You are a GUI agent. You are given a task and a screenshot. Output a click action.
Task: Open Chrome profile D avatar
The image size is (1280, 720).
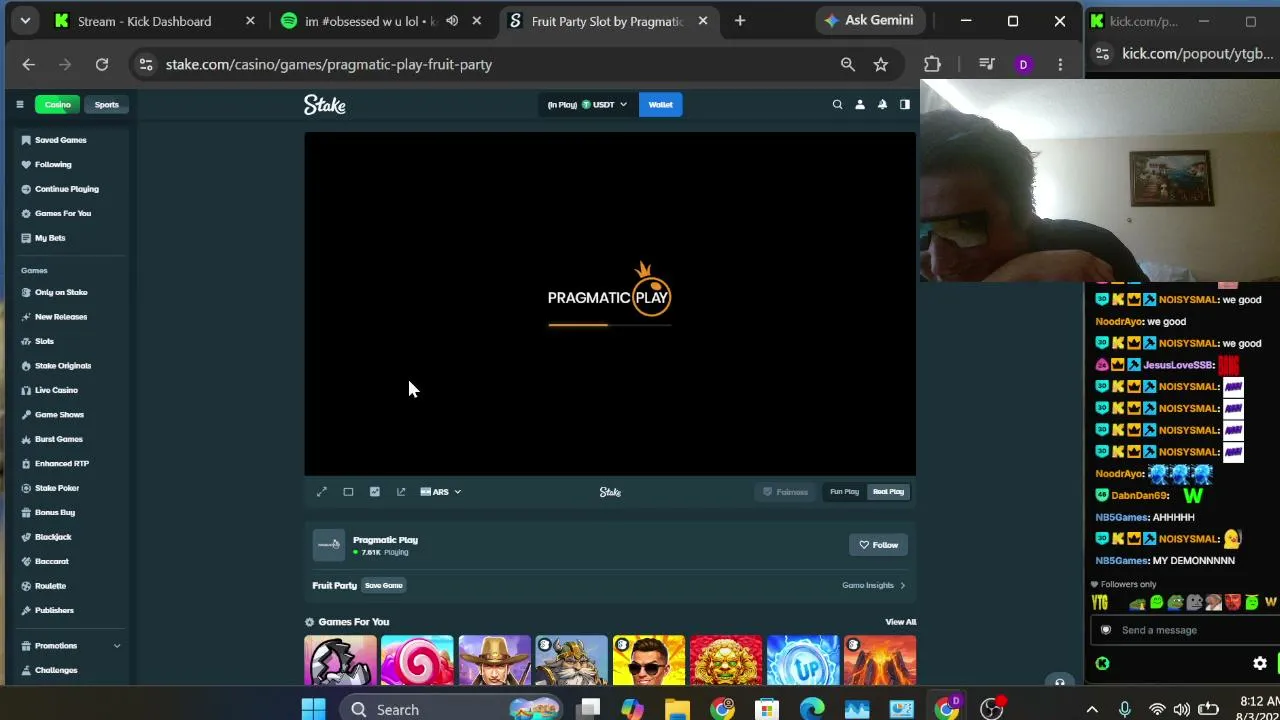tap(1023, 64)
